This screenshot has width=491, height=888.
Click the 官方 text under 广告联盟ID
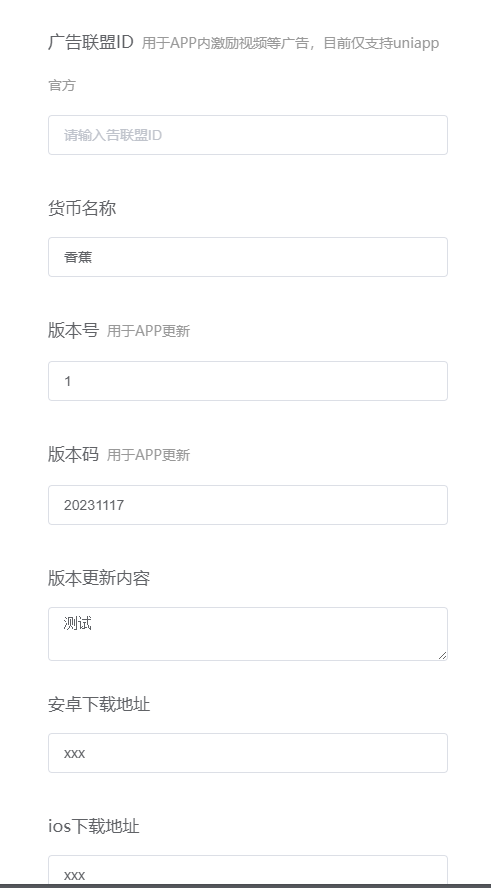pos(62,86)
